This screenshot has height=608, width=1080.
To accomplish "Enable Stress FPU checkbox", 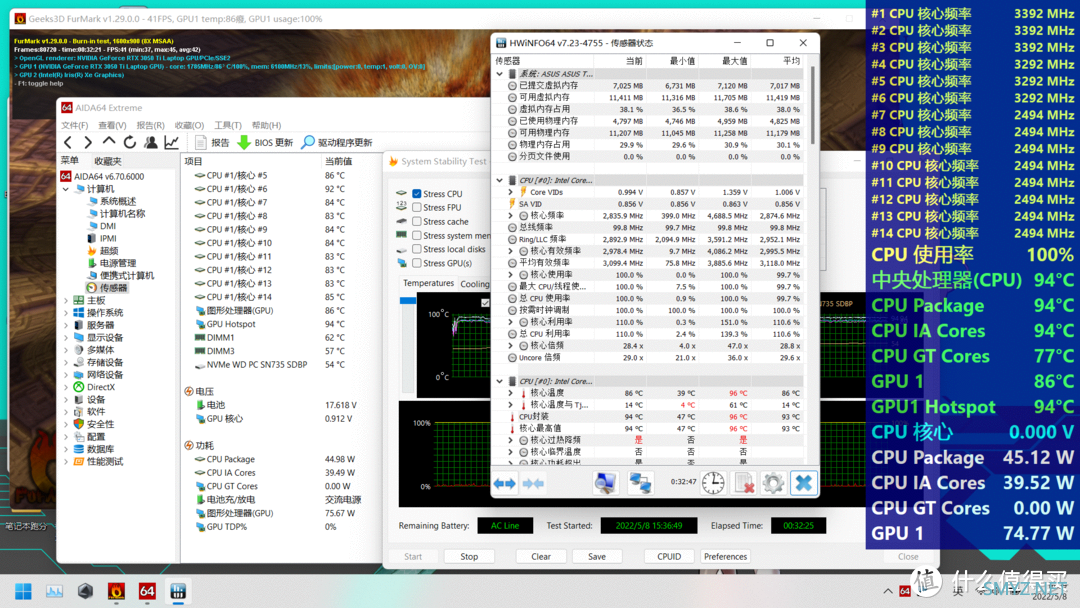I will (x=417, y=207).
